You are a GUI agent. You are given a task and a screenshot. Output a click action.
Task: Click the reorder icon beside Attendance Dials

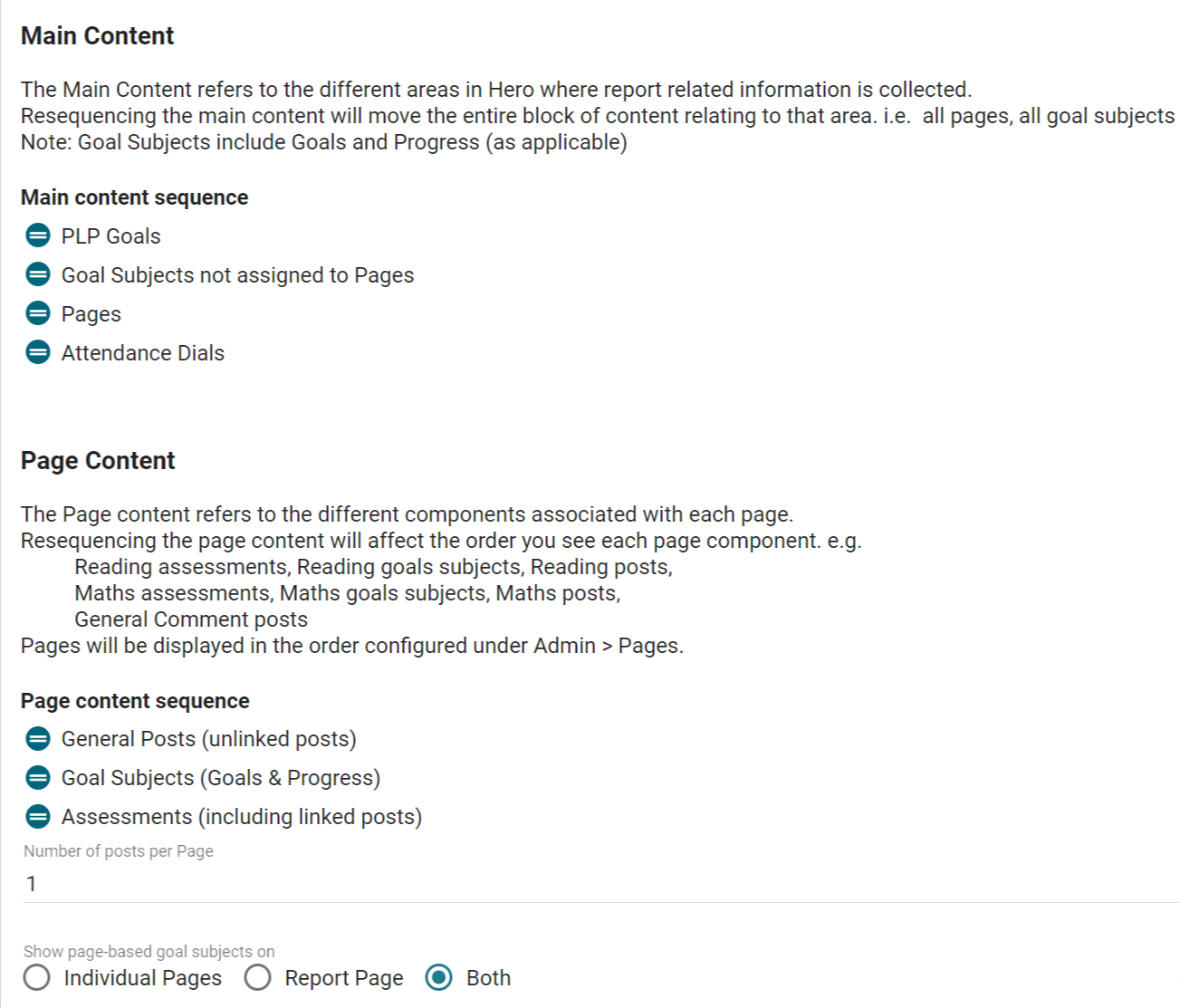click(x=38, y=352)
